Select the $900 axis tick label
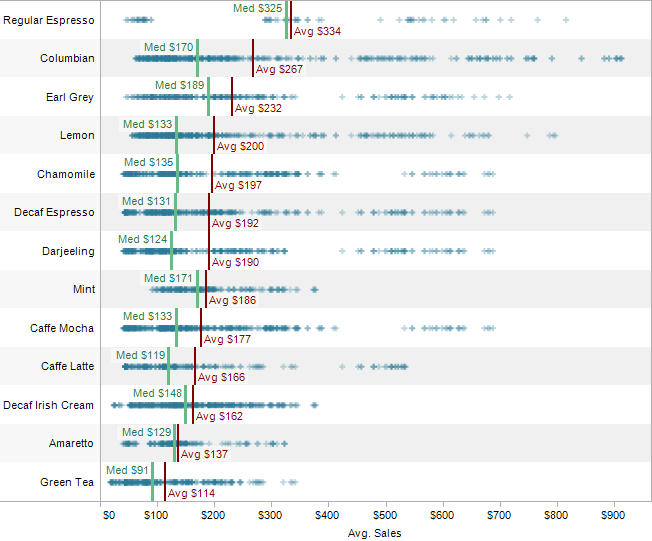Screen dimensions: 652x541 (x=612, y=516)
